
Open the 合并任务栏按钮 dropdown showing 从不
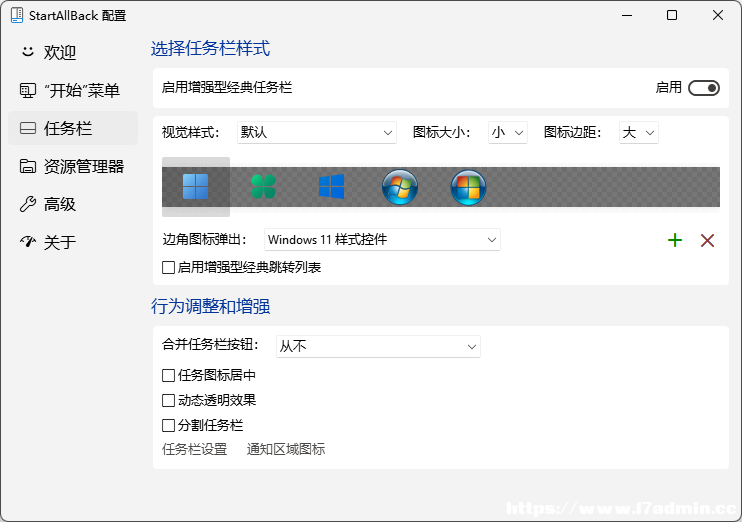tap(378, 346)
